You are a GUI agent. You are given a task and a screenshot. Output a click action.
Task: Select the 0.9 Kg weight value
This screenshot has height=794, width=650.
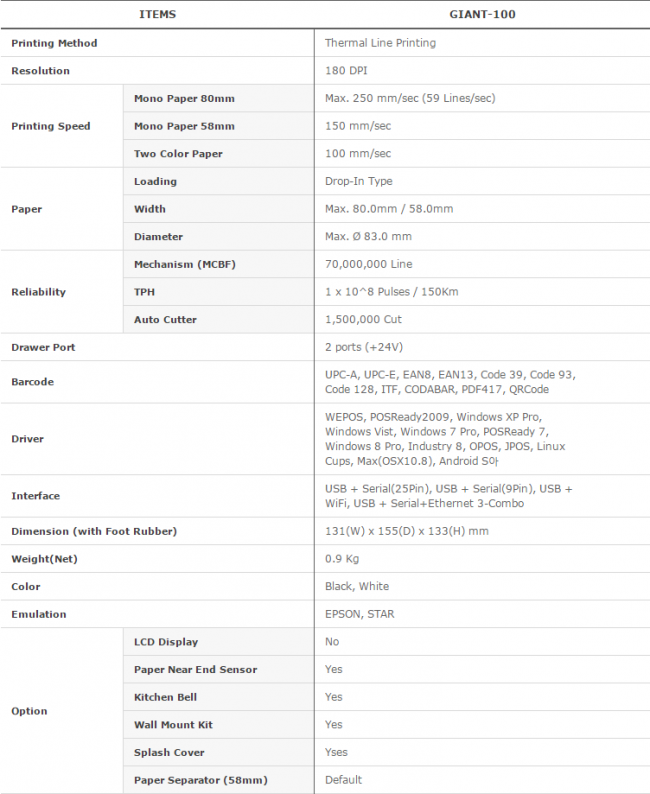point(341,558)
